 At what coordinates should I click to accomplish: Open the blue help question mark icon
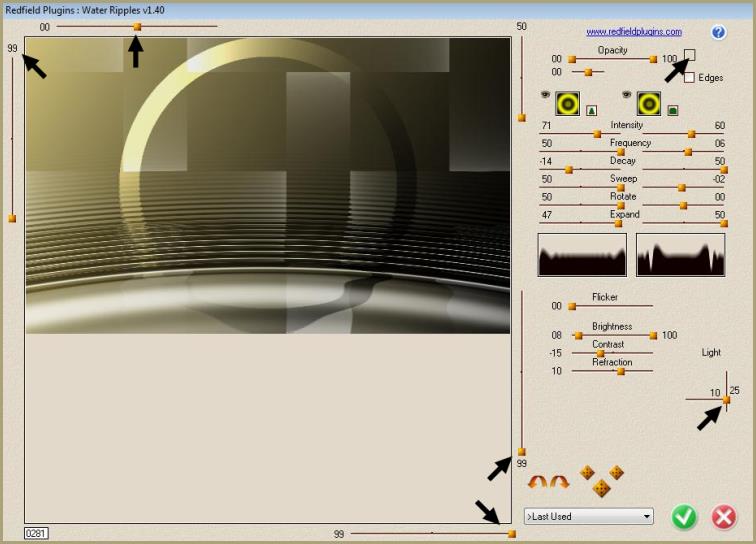pos(718,33)
